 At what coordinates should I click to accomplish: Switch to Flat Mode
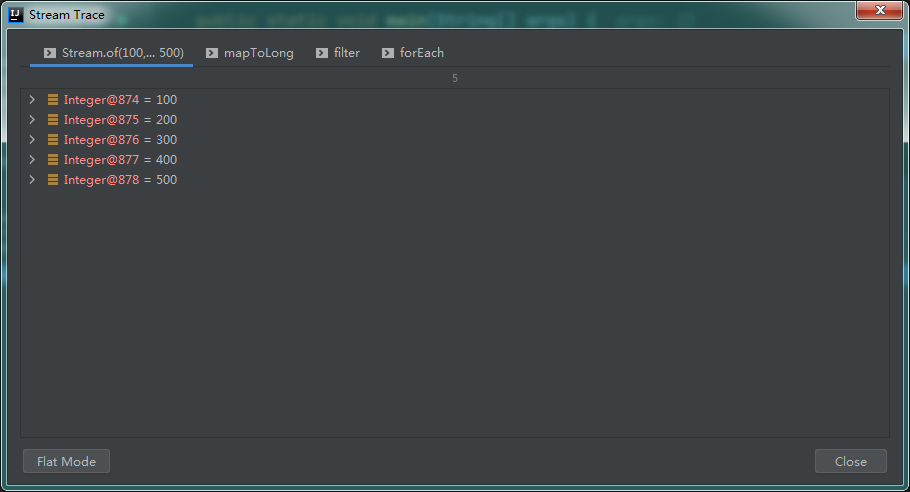pos(66,461)
